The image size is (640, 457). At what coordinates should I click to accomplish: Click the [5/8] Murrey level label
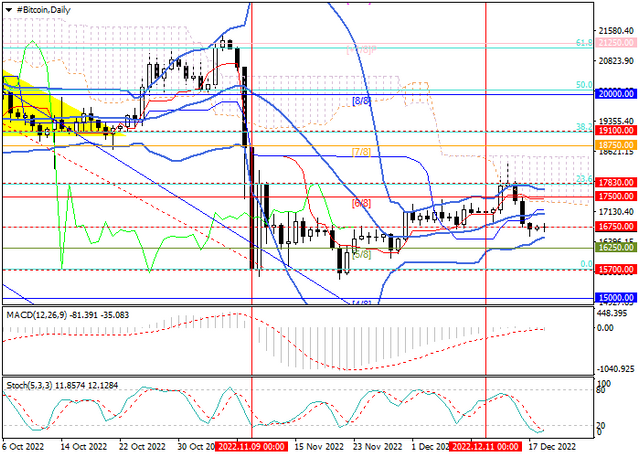362,255
